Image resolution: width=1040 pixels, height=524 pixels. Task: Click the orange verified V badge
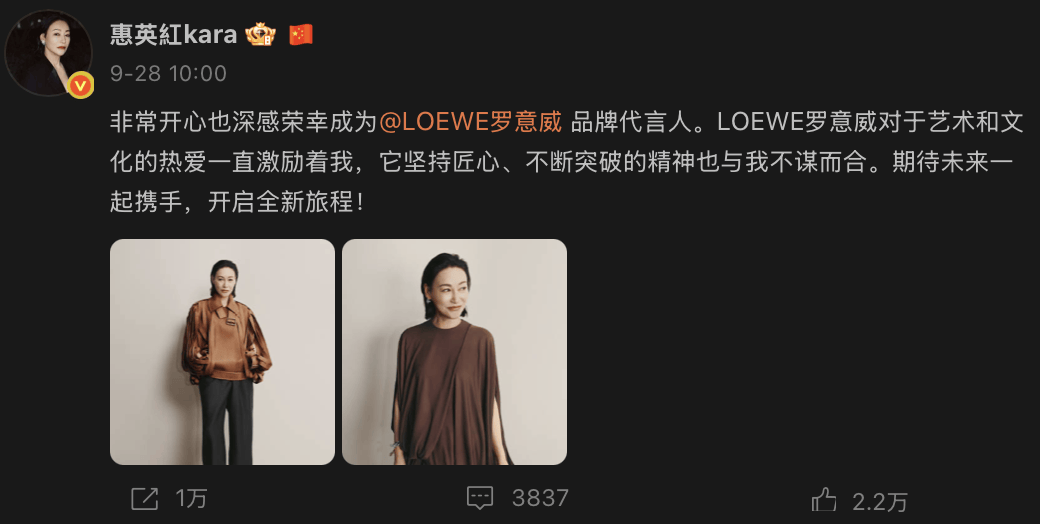[x=80, y=86]
